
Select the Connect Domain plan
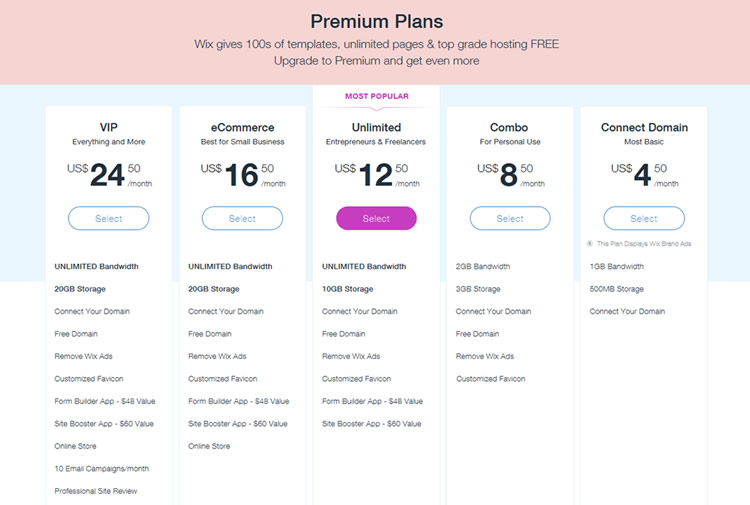point(644,218)
